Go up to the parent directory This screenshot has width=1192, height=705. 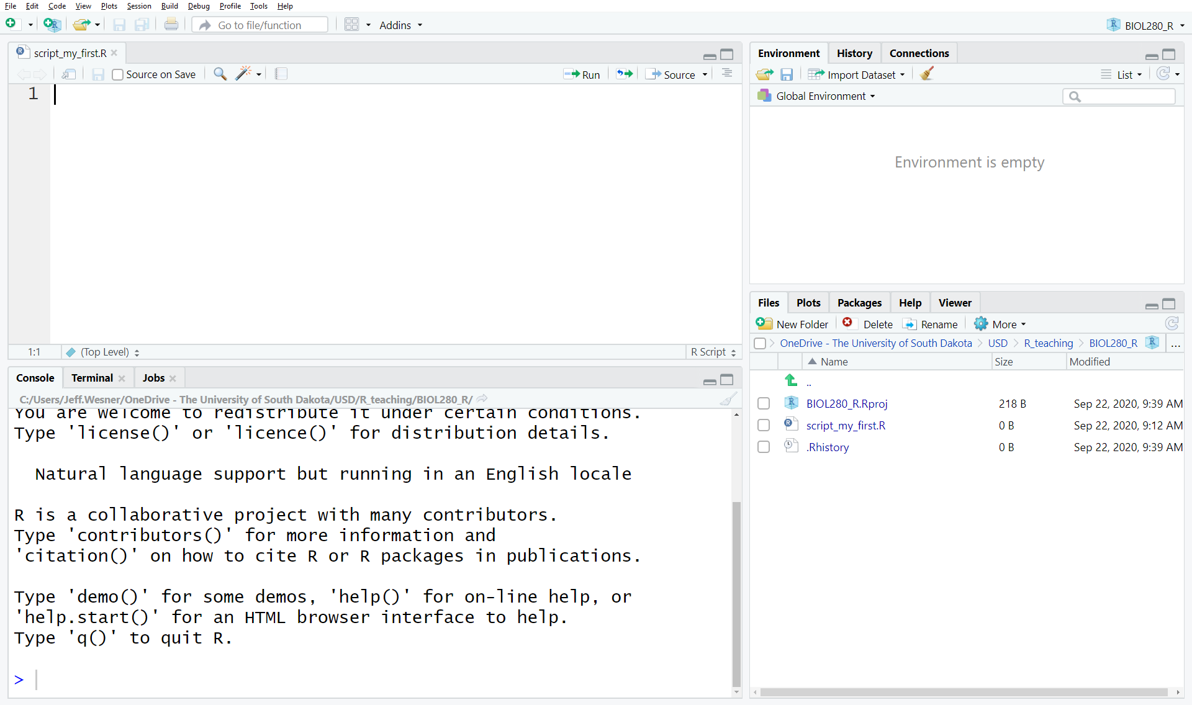pyautogui.click(x=791, y=381)
